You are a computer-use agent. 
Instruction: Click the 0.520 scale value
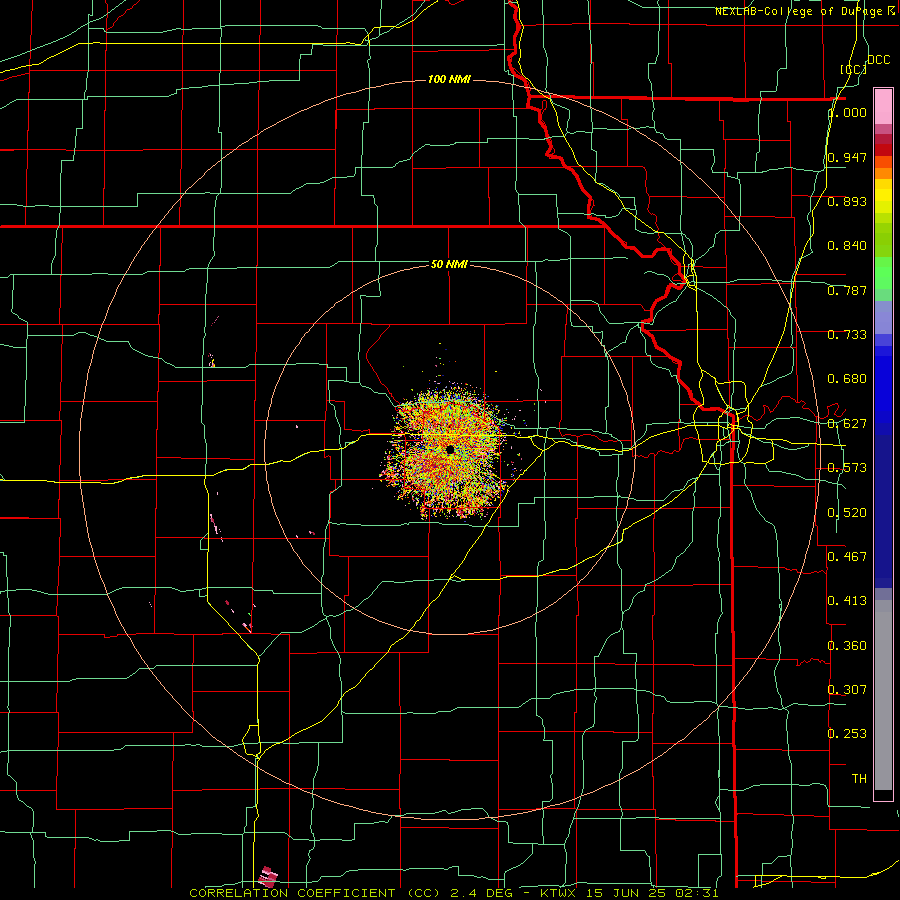click(x=847, y=513)
